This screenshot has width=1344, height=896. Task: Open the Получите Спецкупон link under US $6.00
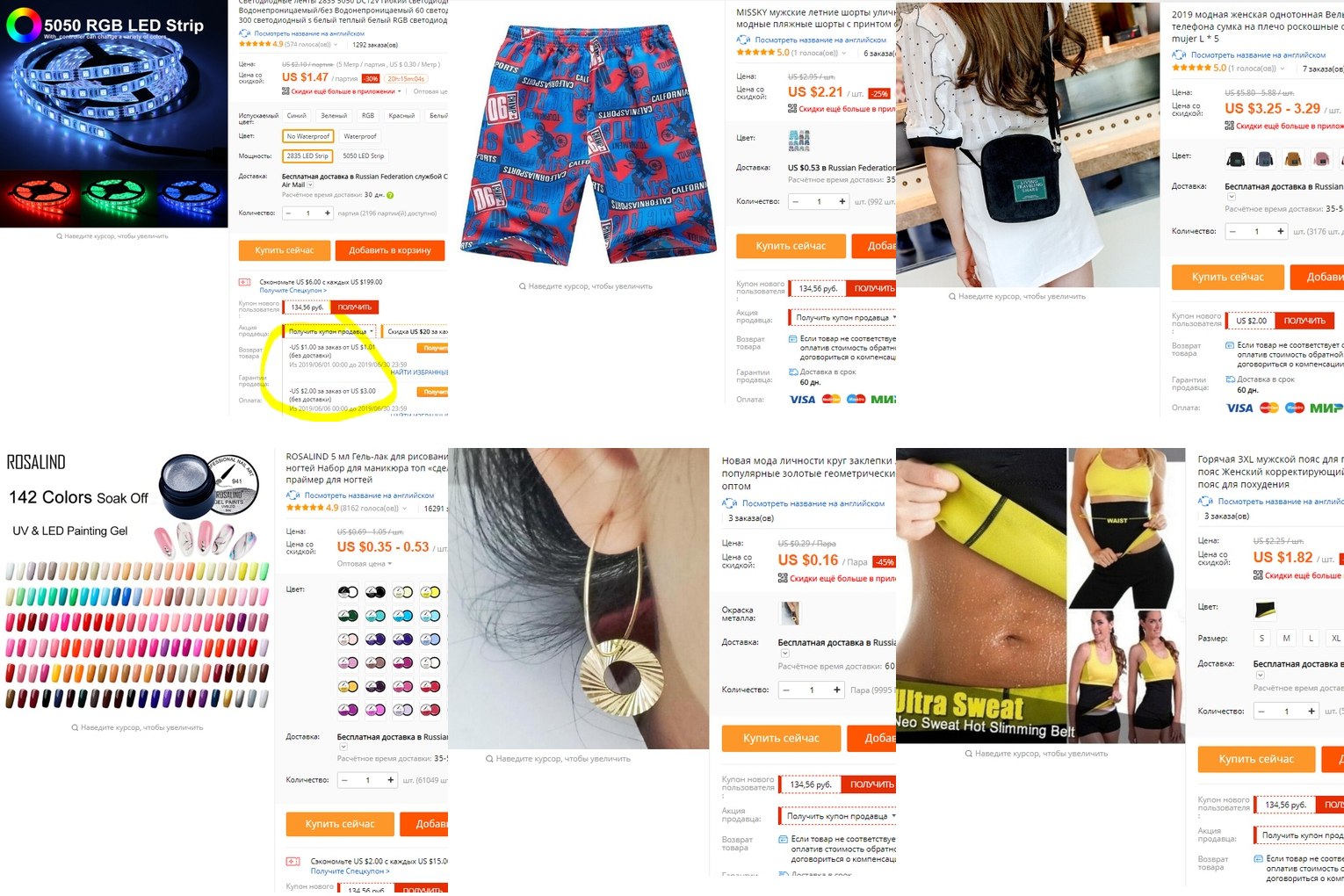tap(293, 290)
